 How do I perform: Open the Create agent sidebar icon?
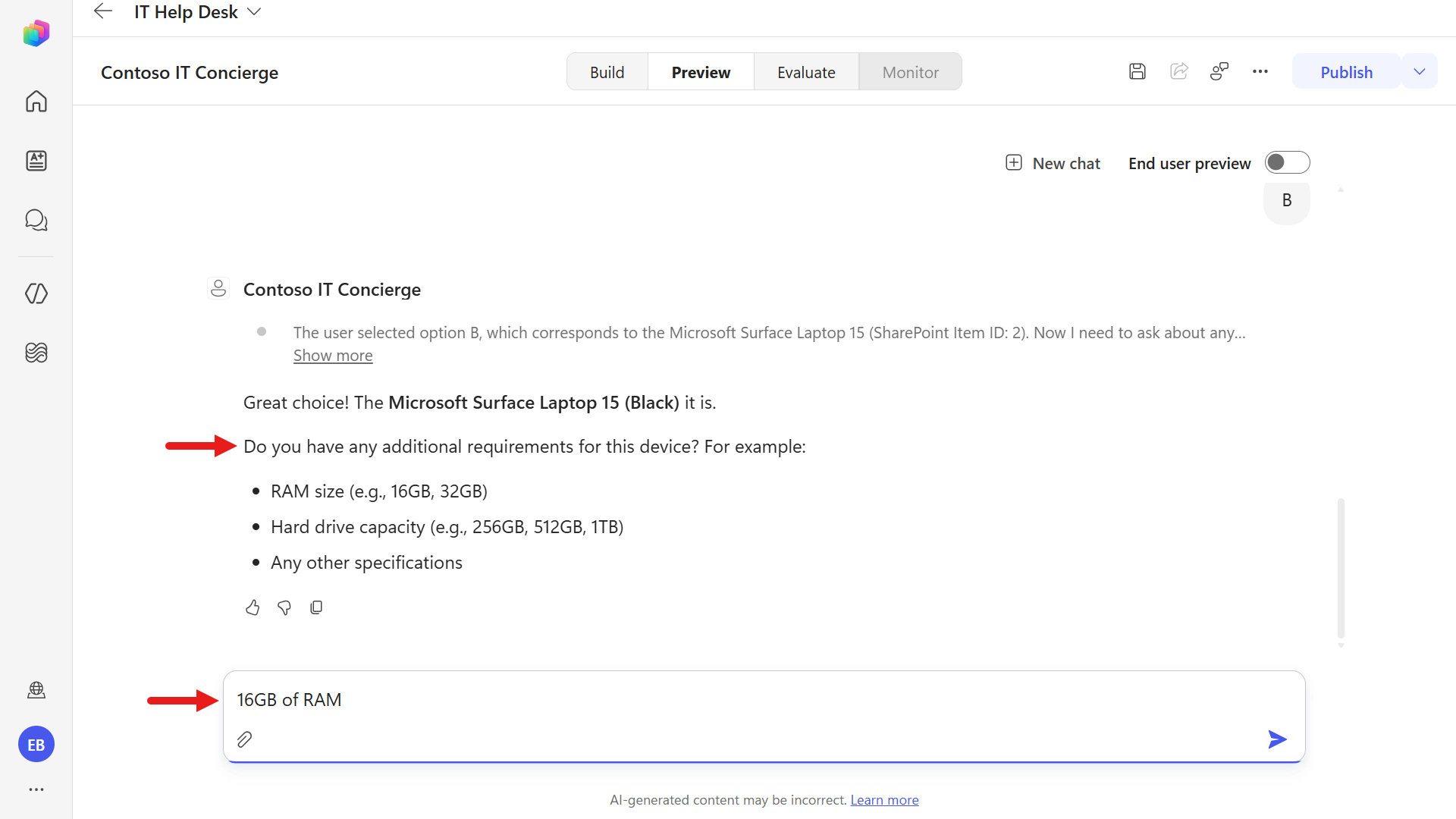pyautogui.click(x=36, y=161)
